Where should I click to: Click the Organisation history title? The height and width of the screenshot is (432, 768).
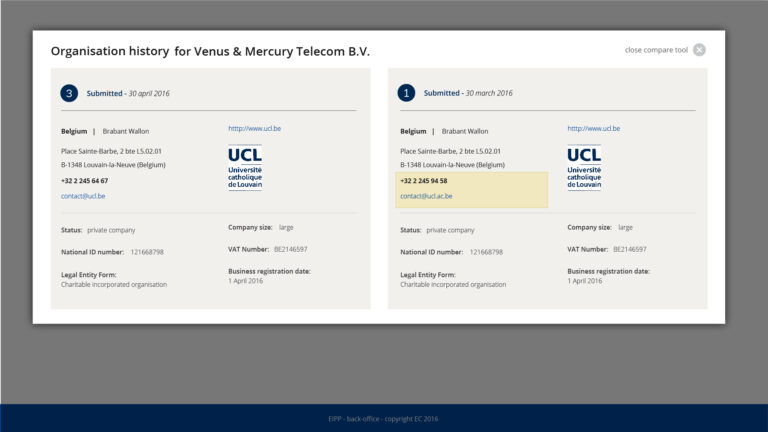tap(210, 51)
